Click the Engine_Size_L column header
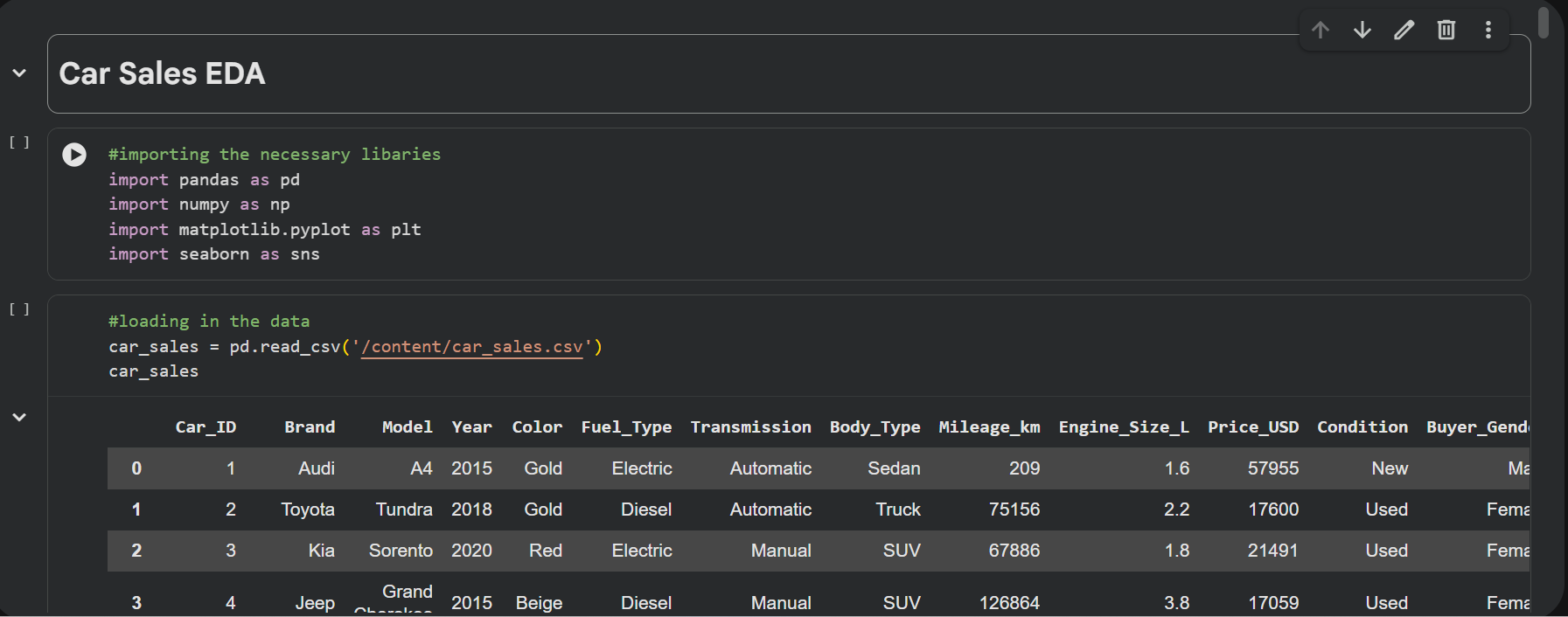 (x=1124, y=427)
